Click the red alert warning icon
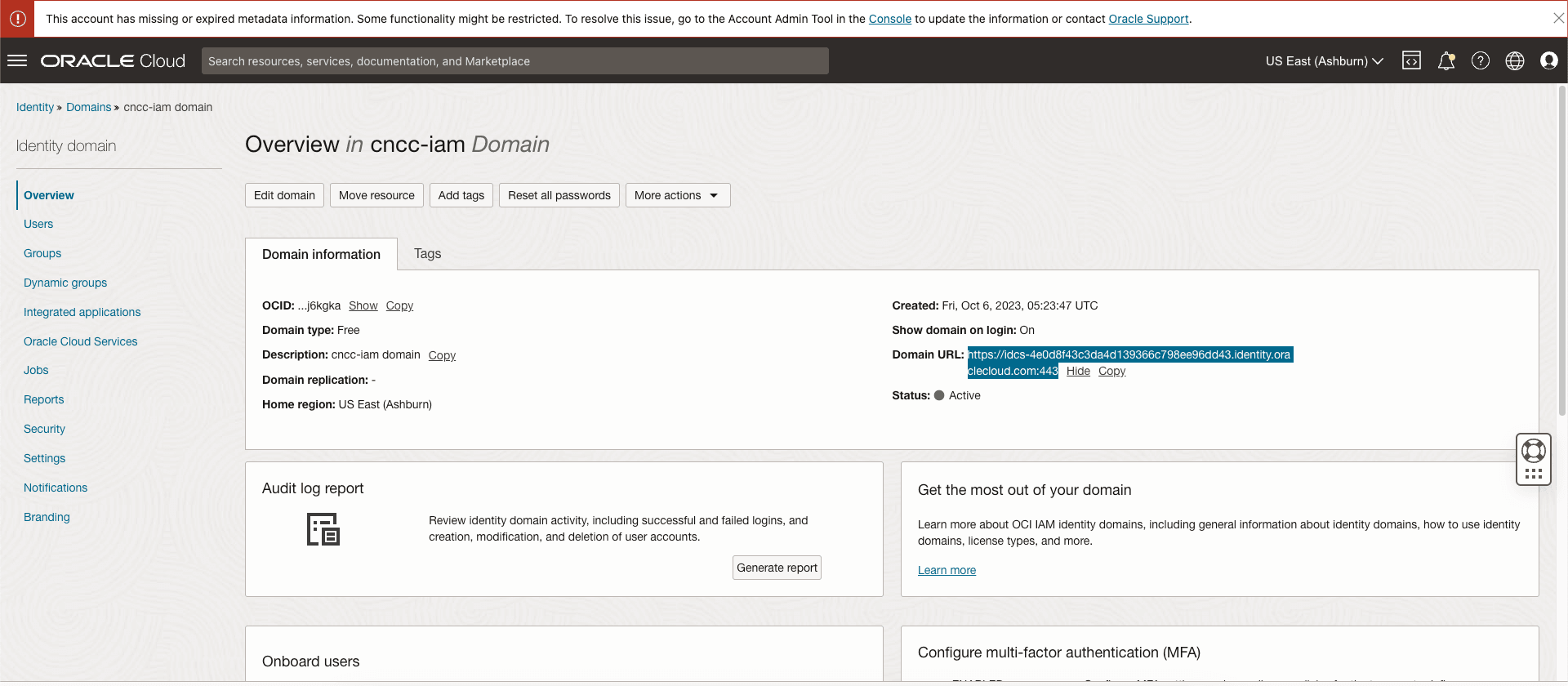Screen dimensions: 1568x686 tap(17, 18)
